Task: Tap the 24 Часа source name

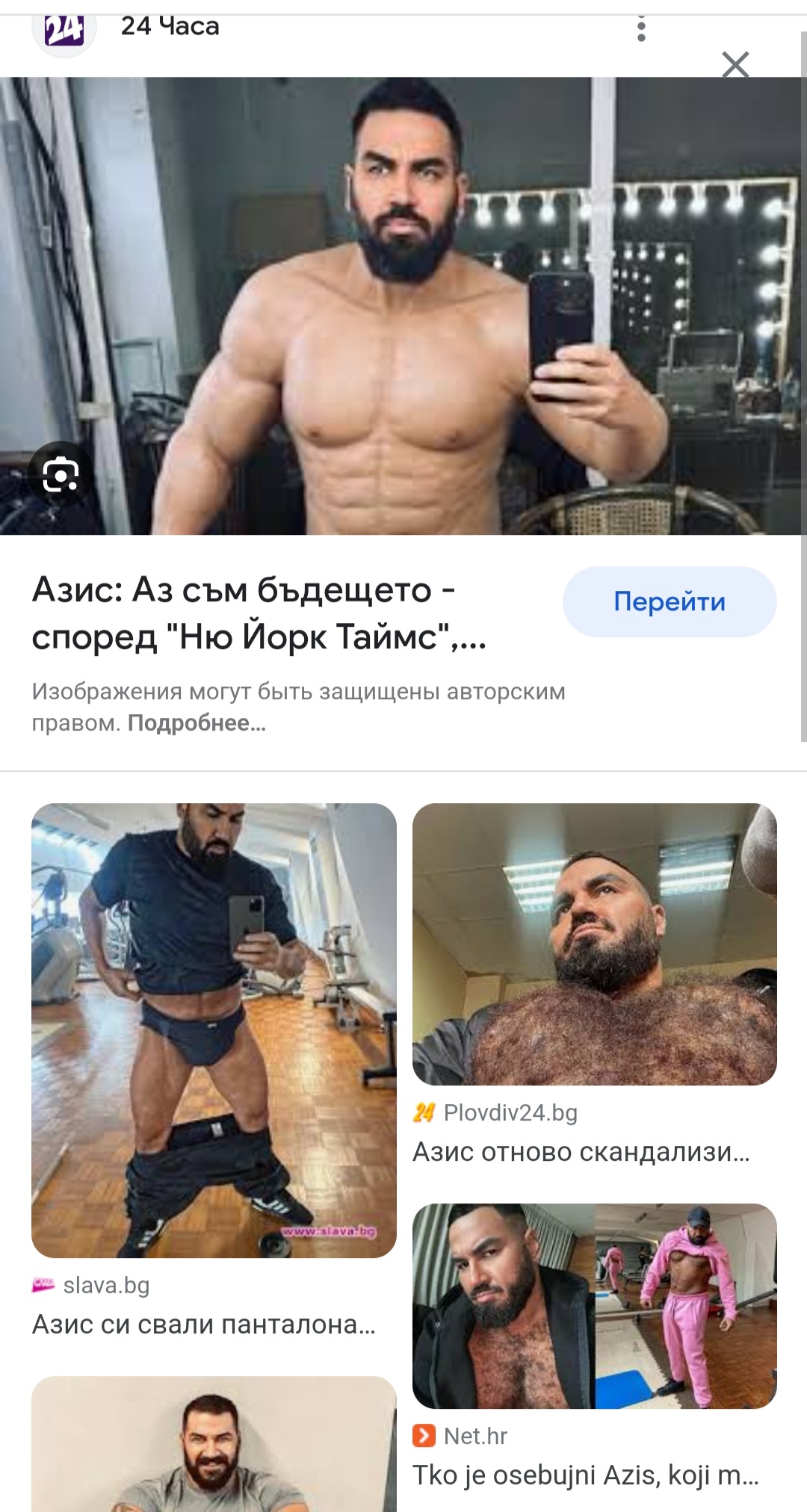Action: [x=170, y=26]
